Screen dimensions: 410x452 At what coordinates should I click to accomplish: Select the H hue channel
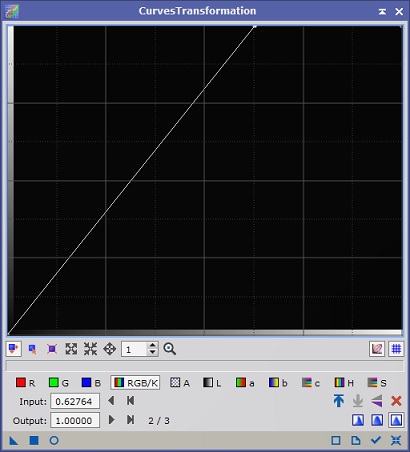point(344,383)
